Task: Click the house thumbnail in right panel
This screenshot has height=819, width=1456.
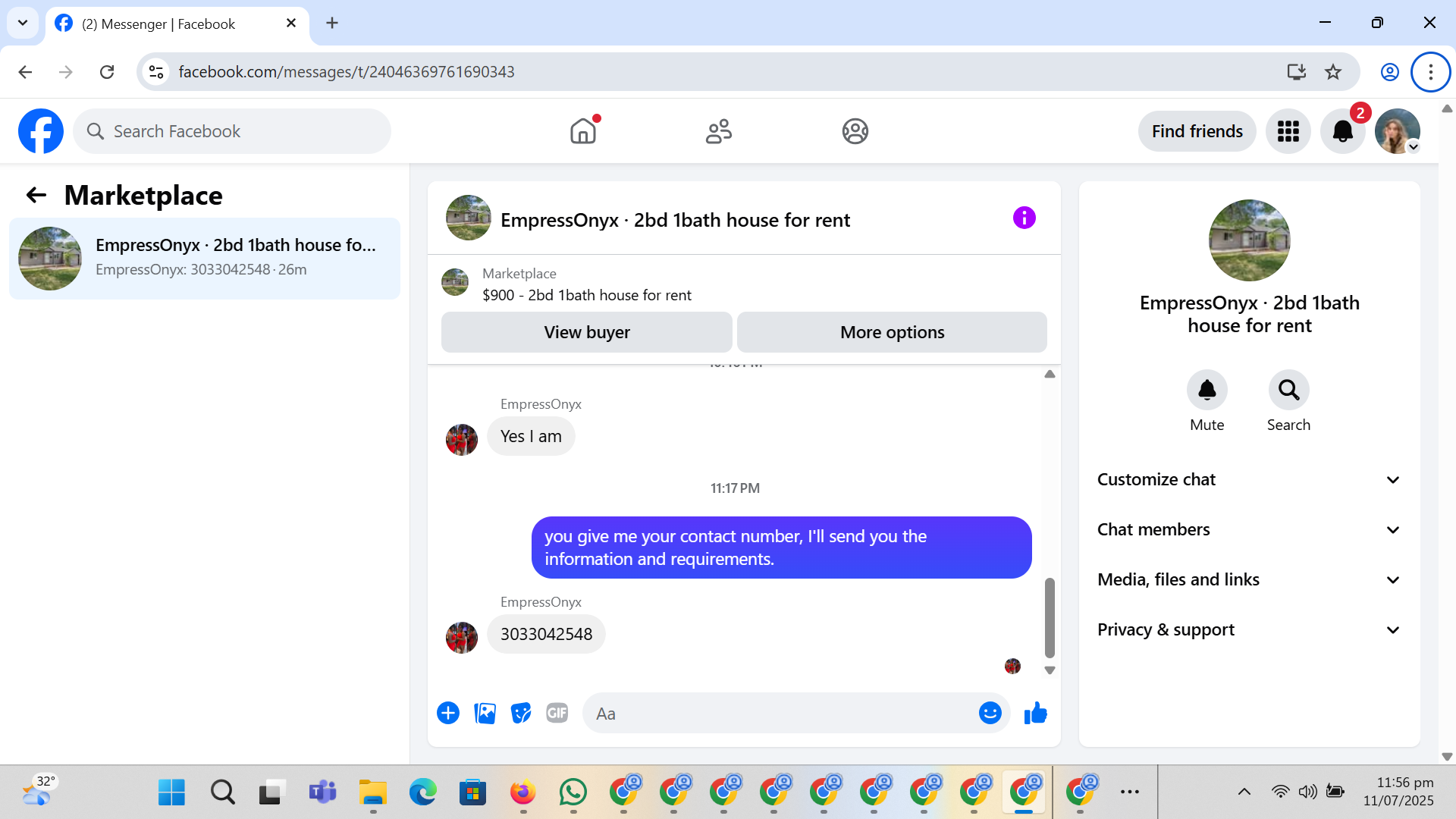Action: point(1249,240)
